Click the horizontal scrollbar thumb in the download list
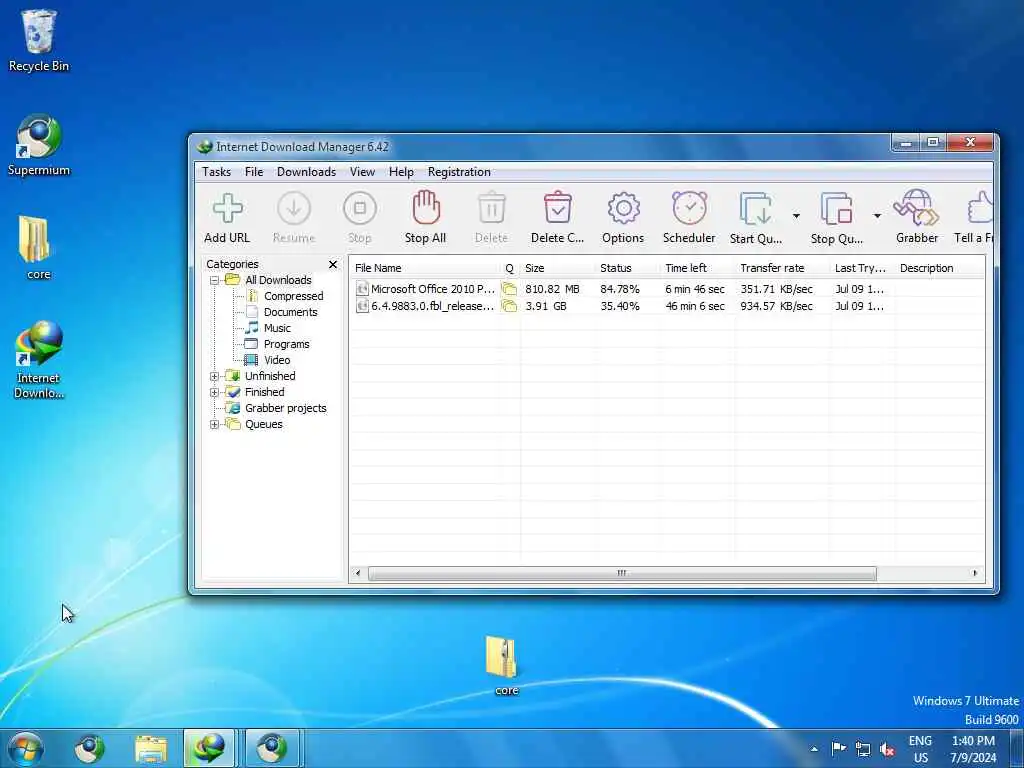The height and width of the screenshot is (768, 1024). click(622, 573)
